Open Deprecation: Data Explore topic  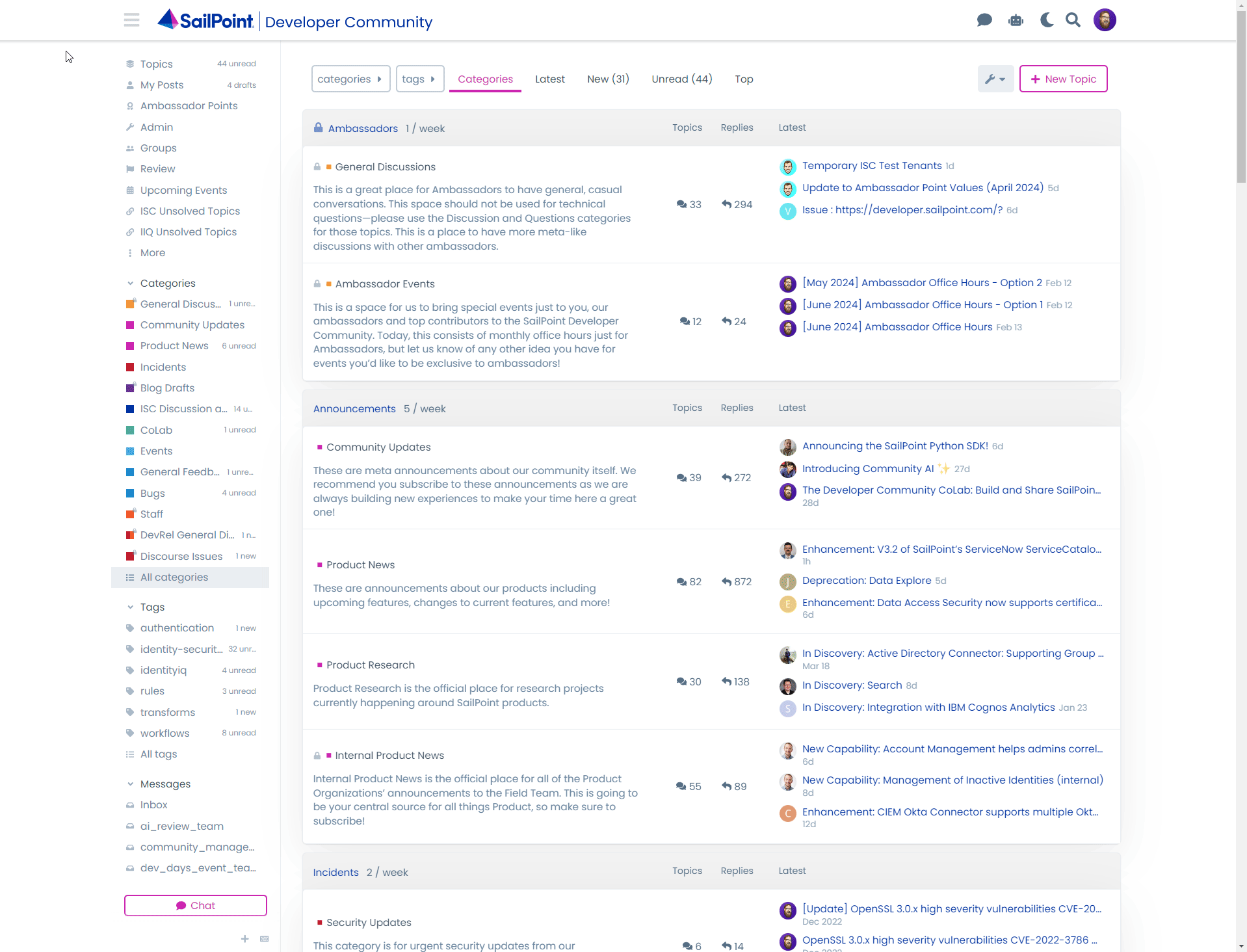(867, 580)
